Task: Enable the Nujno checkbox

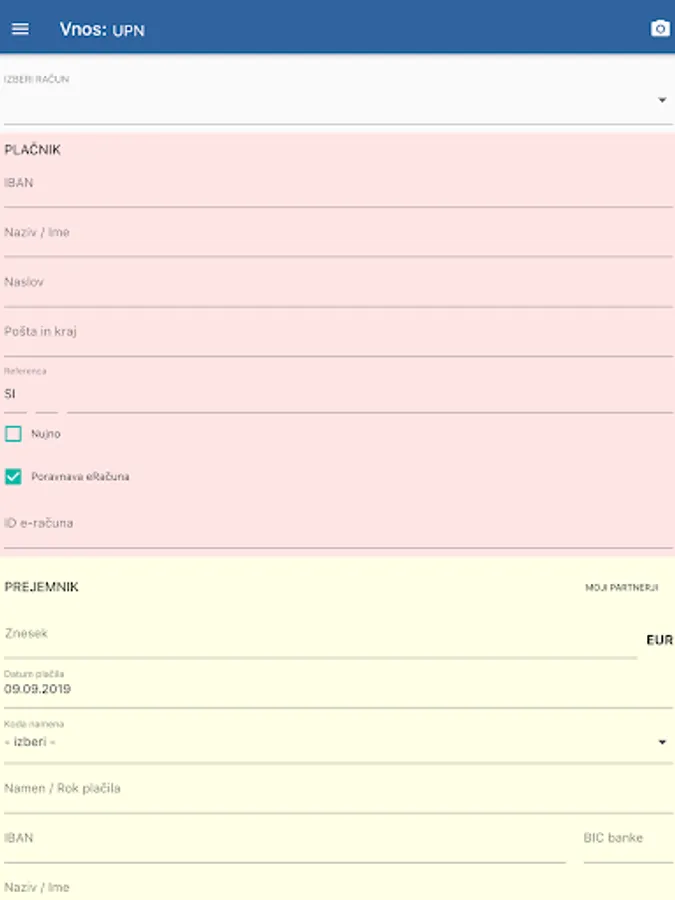Action: (x=13, y=433)
